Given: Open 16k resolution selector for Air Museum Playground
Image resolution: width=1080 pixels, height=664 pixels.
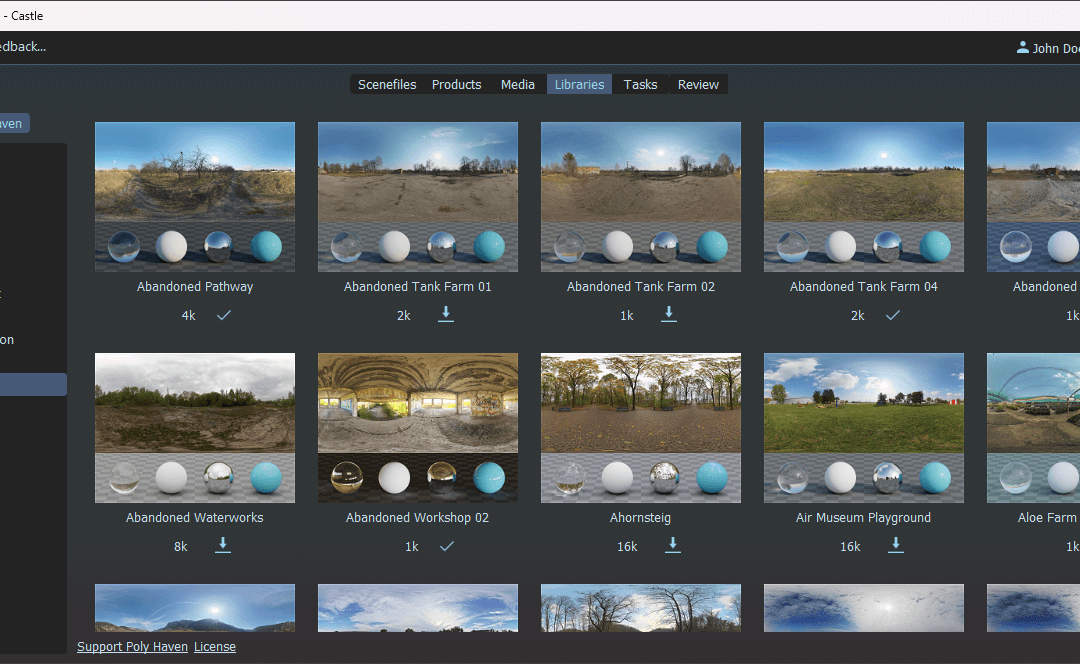Looking at the screenshot, I should tap(850, 547).
